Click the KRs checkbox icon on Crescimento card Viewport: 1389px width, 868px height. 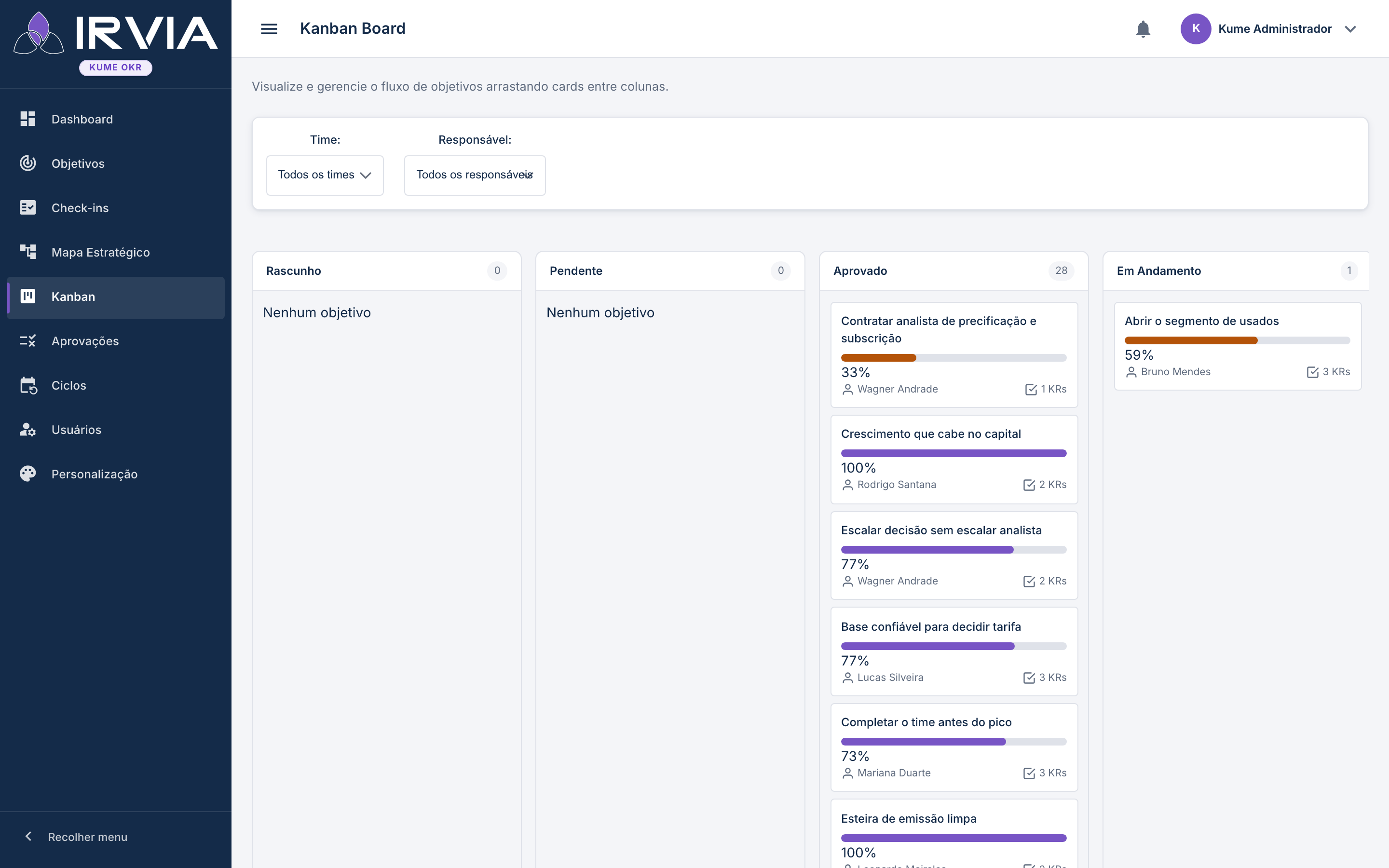pos(1029,485)
